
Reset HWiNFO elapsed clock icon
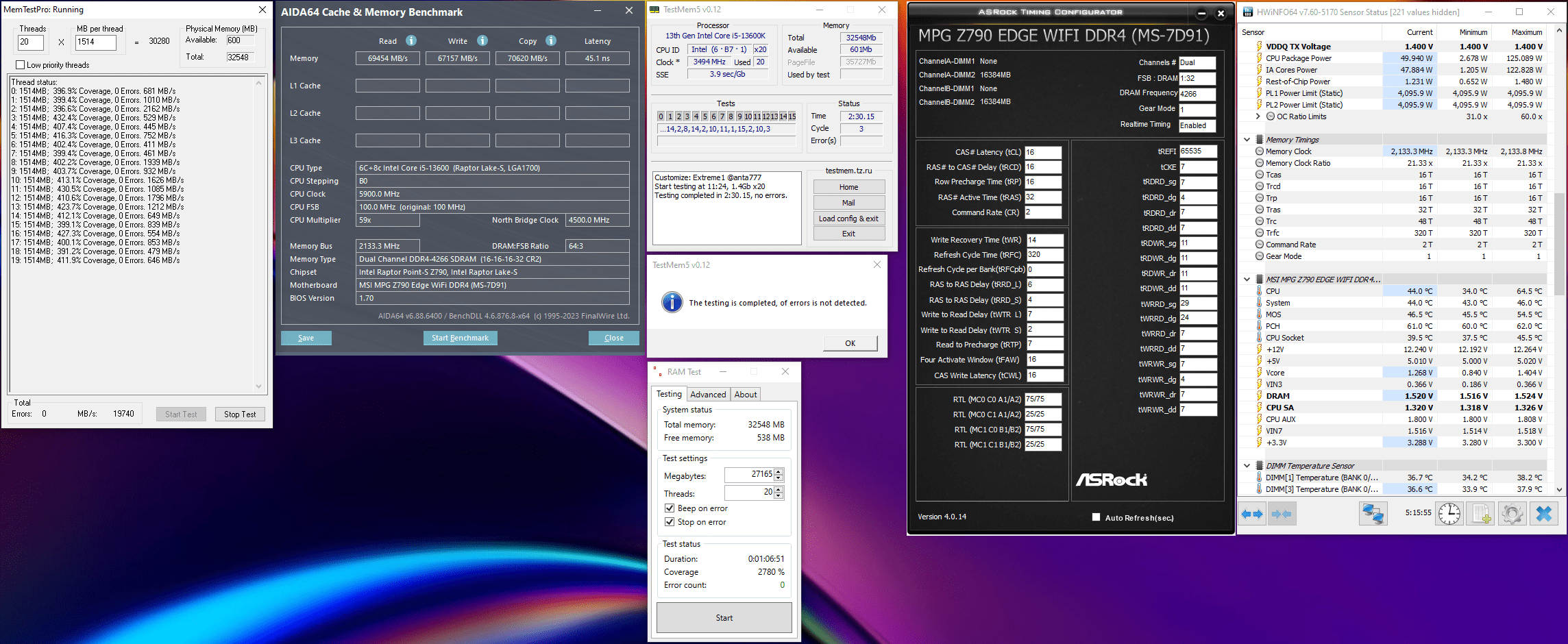coord(1449,514)
